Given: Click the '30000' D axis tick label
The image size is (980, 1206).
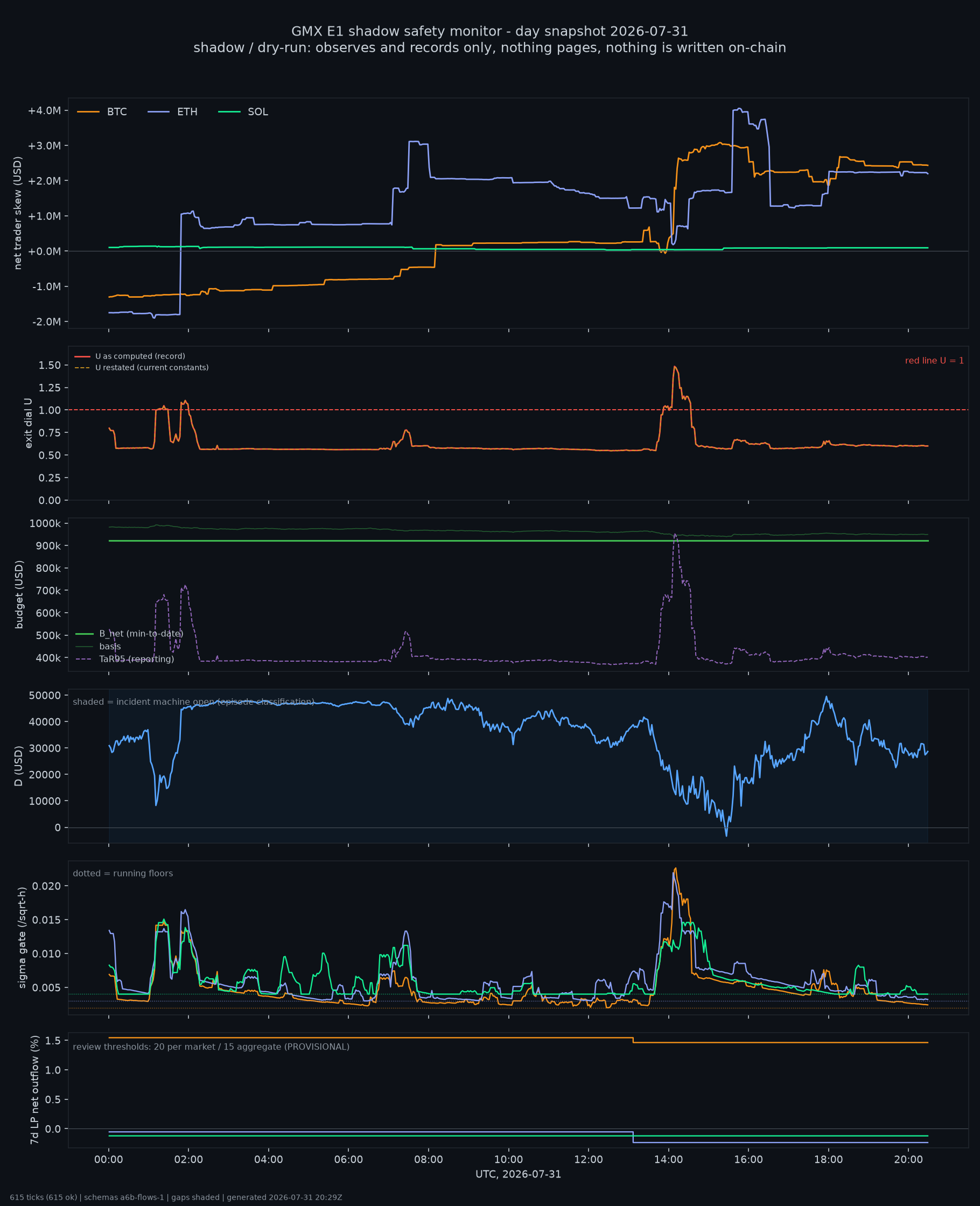Looking at the screenshot, I should coord(44,748).
